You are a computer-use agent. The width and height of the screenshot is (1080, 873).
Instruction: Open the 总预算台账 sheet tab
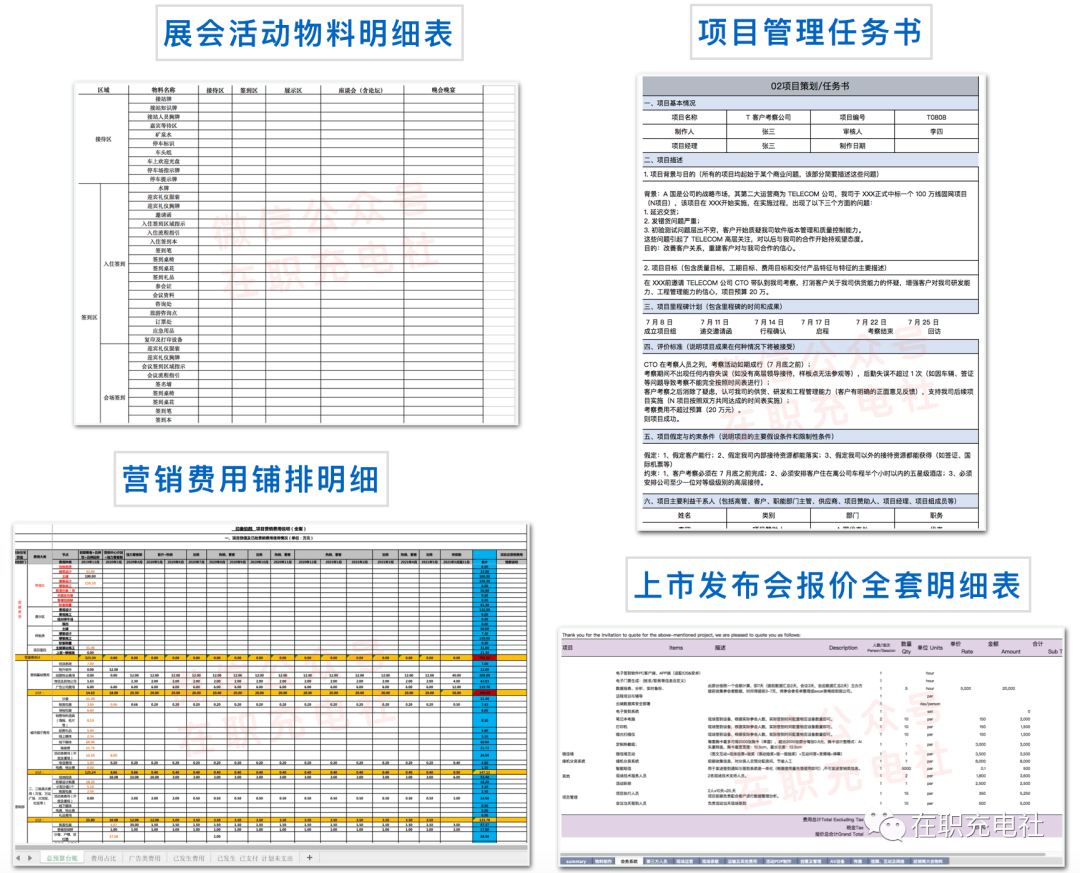point(61,858)
